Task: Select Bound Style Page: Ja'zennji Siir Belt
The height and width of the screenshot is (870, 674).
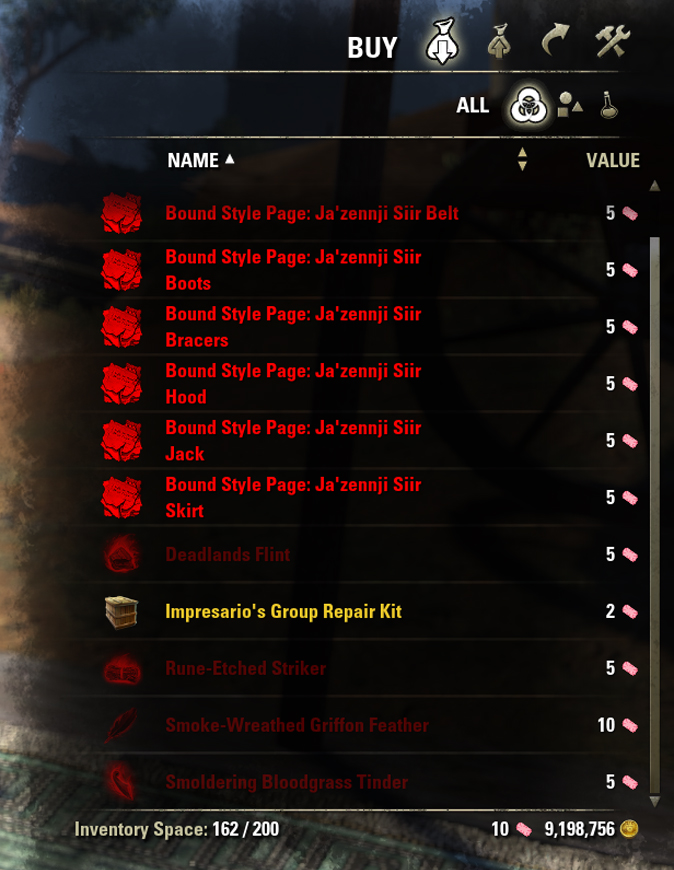Action: click(368, 214)
